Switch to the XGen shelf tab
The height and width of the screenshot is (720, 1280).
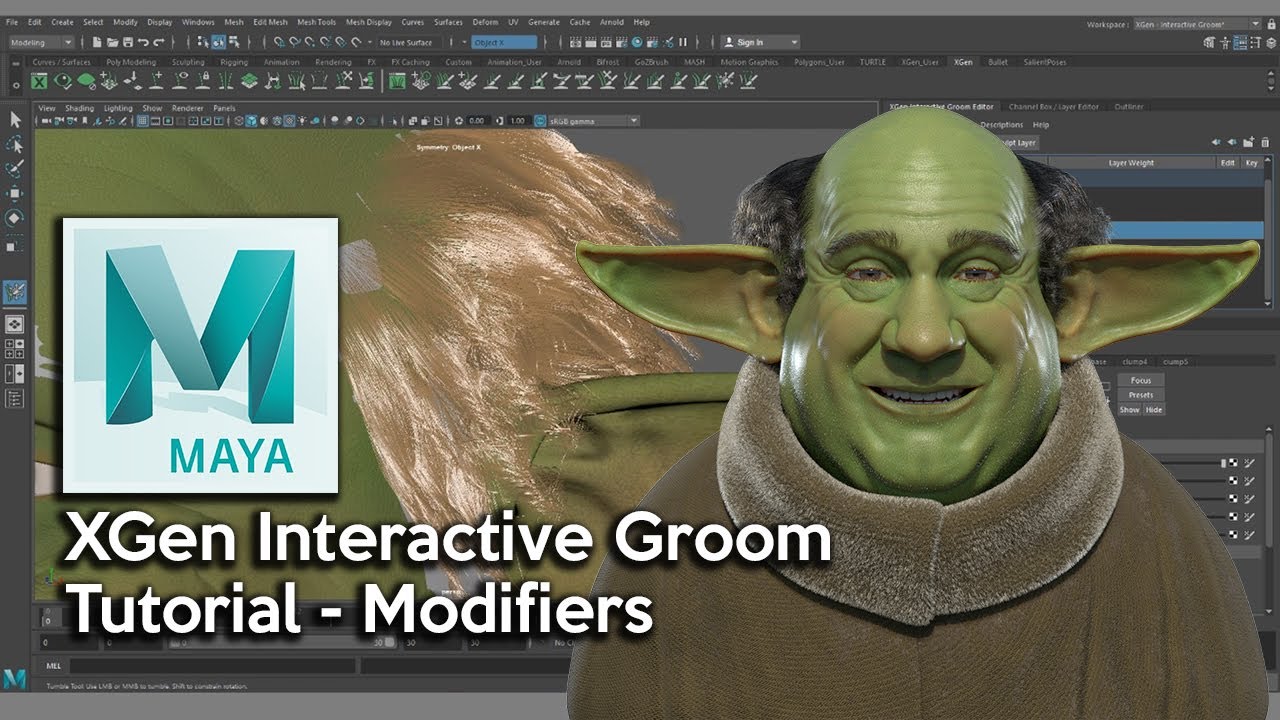(963, 62)
